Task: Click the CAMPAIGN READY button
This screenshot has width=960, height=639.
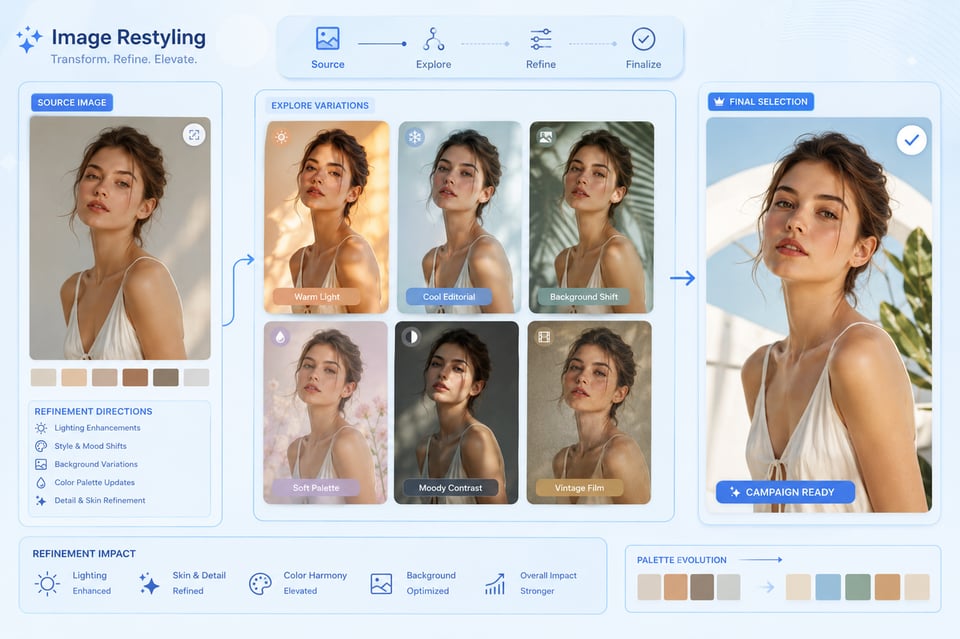Action: point(785,492)
